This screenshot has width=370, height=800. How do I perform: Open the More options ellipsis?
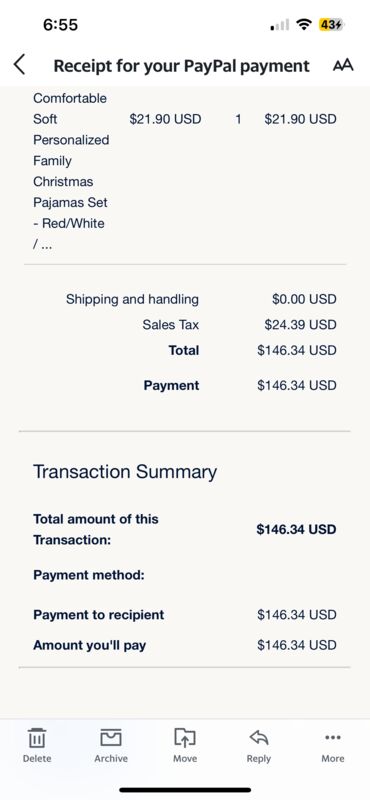point(333,745)
